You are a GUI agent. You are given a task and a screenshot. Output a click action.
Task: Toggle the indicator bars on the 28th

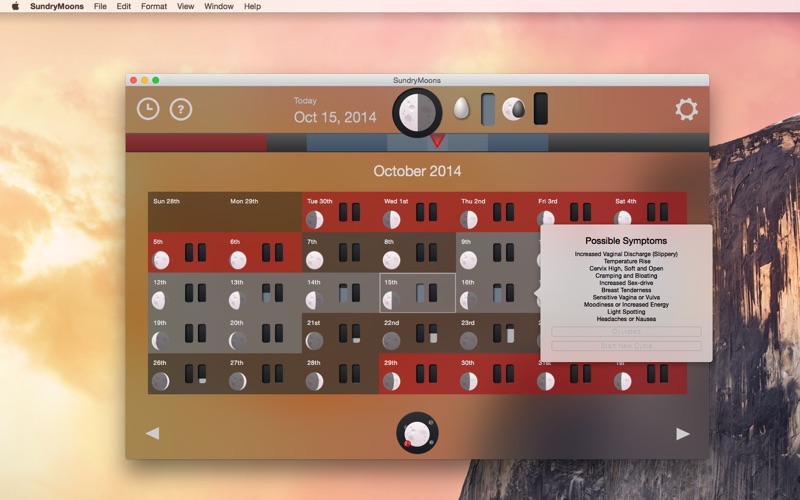pos(349,373)
